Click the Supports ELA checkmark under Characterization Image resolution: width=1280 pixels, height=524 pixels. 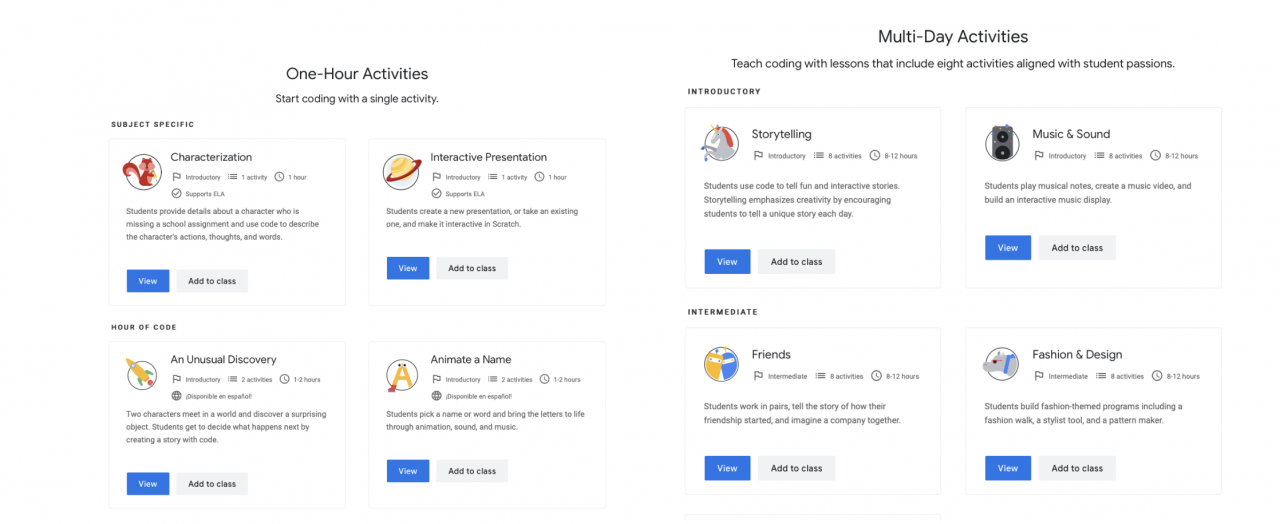pos(176,193)
